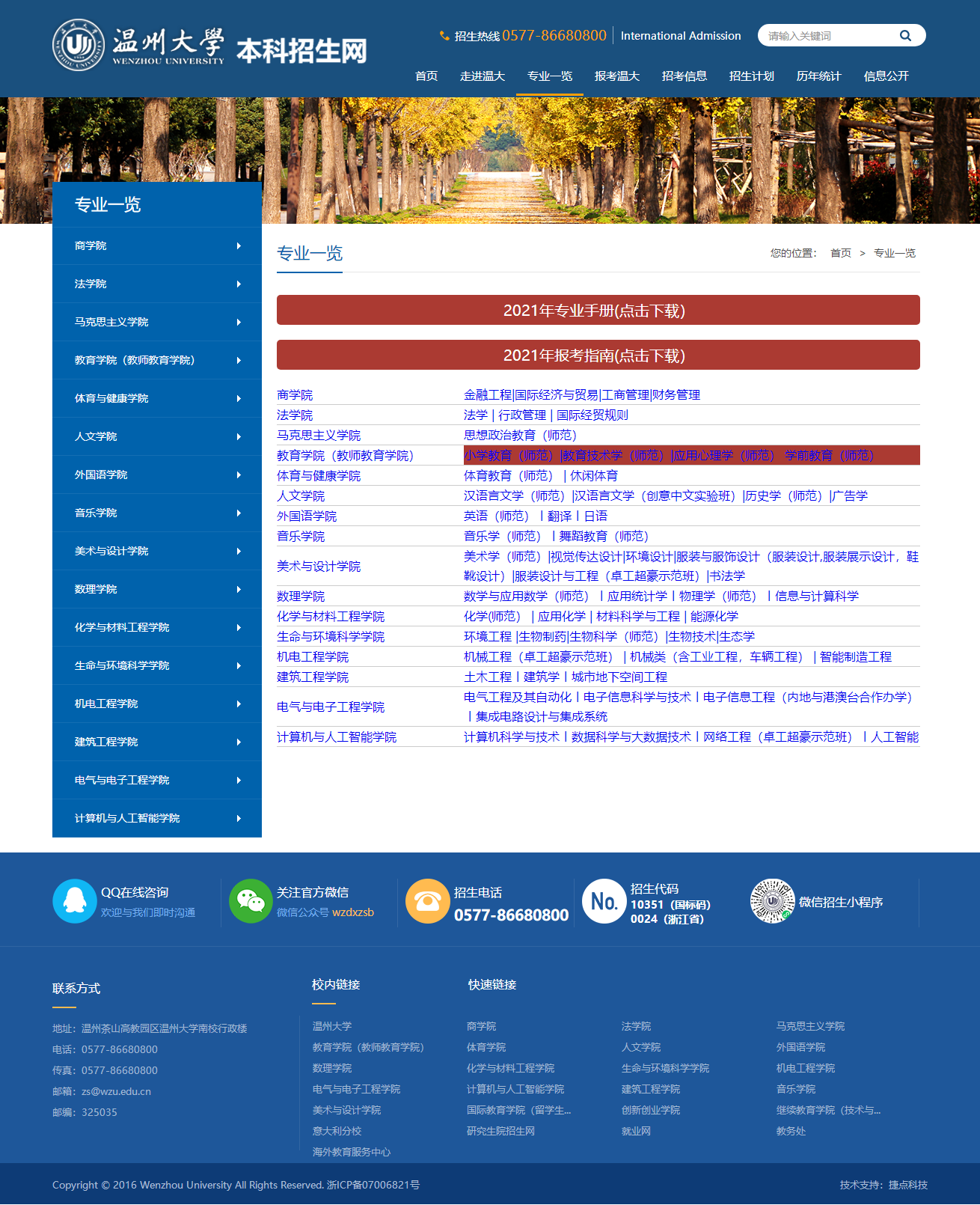The width and height of the screenshot is (980, 1205).
Task: Open 招考信息 navigation item
Action: click(x=685, y=76)
